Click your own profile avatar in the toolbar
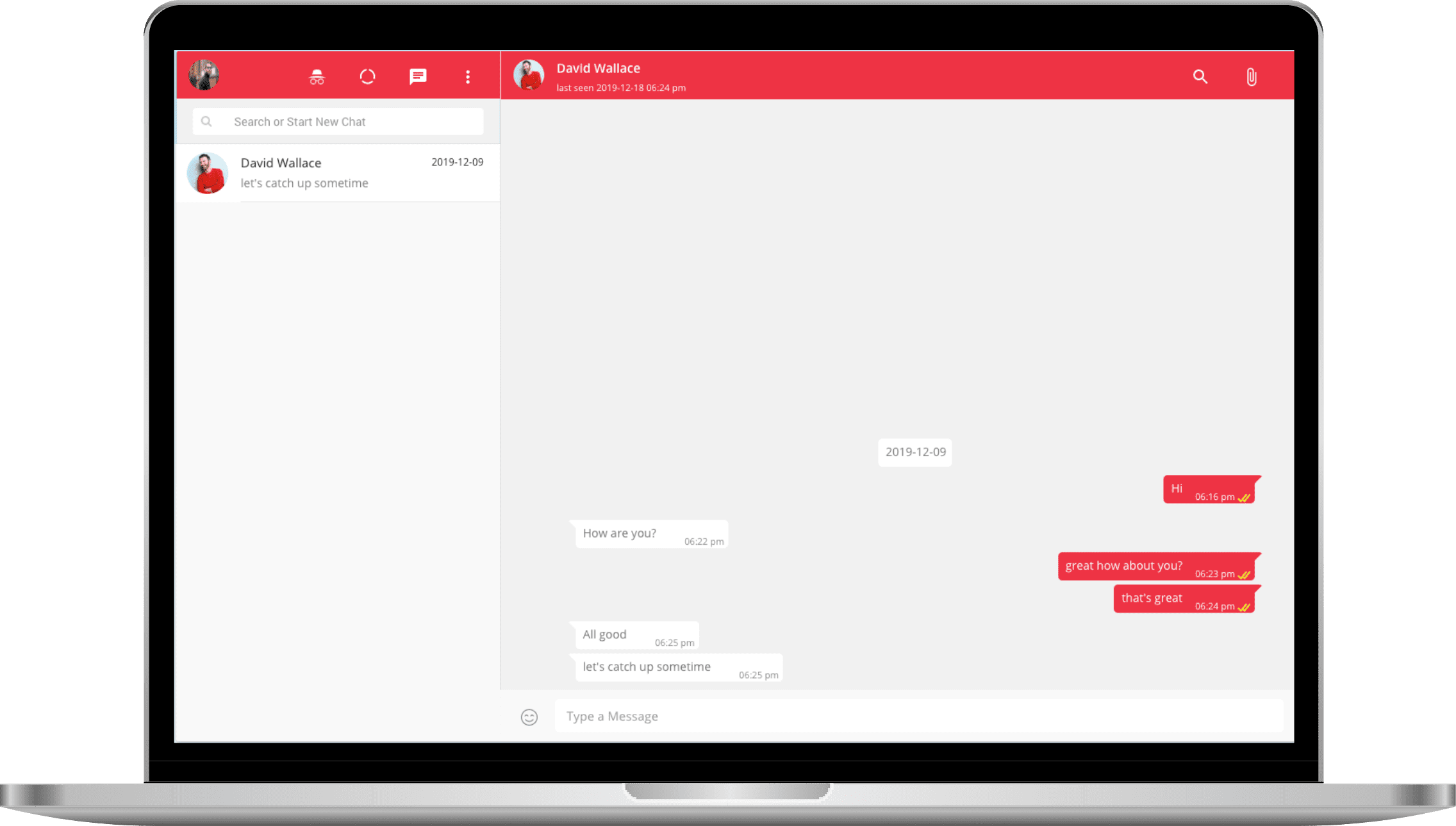 click(204, 75)
